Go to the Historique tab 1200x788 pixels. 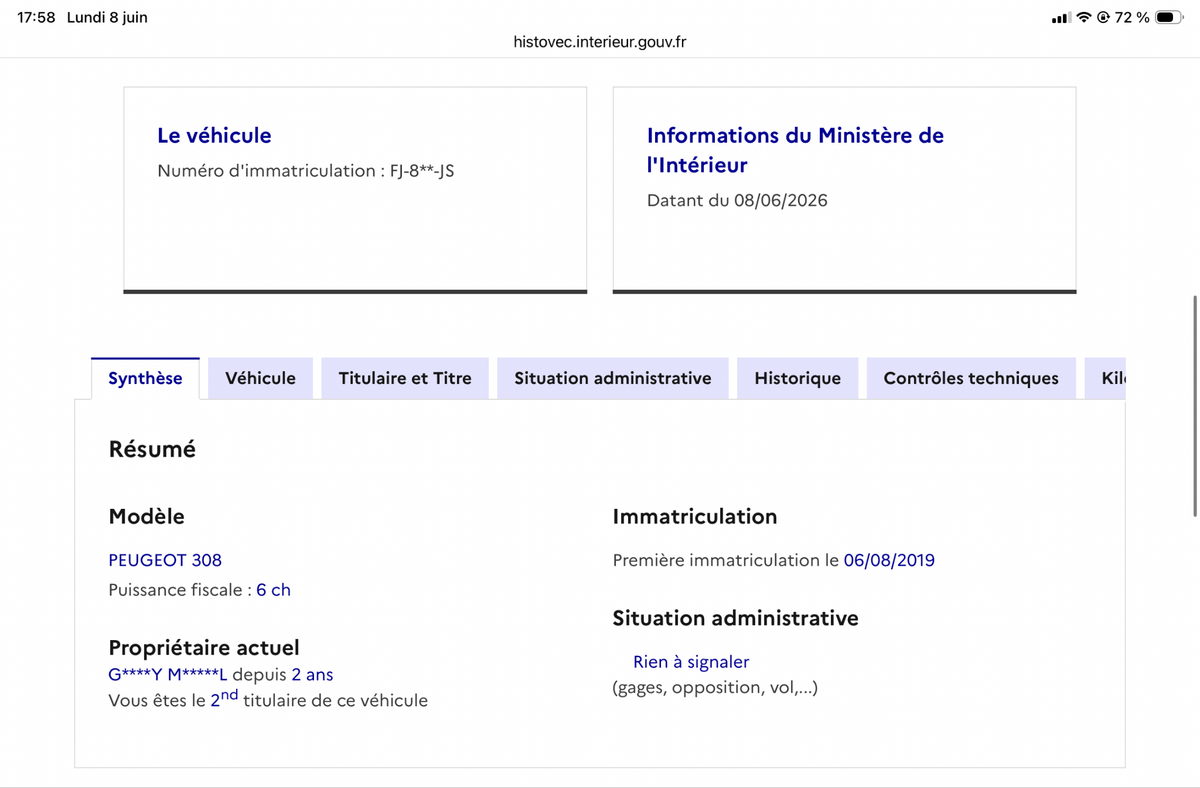pyautogui.click(x=797, y=378)
